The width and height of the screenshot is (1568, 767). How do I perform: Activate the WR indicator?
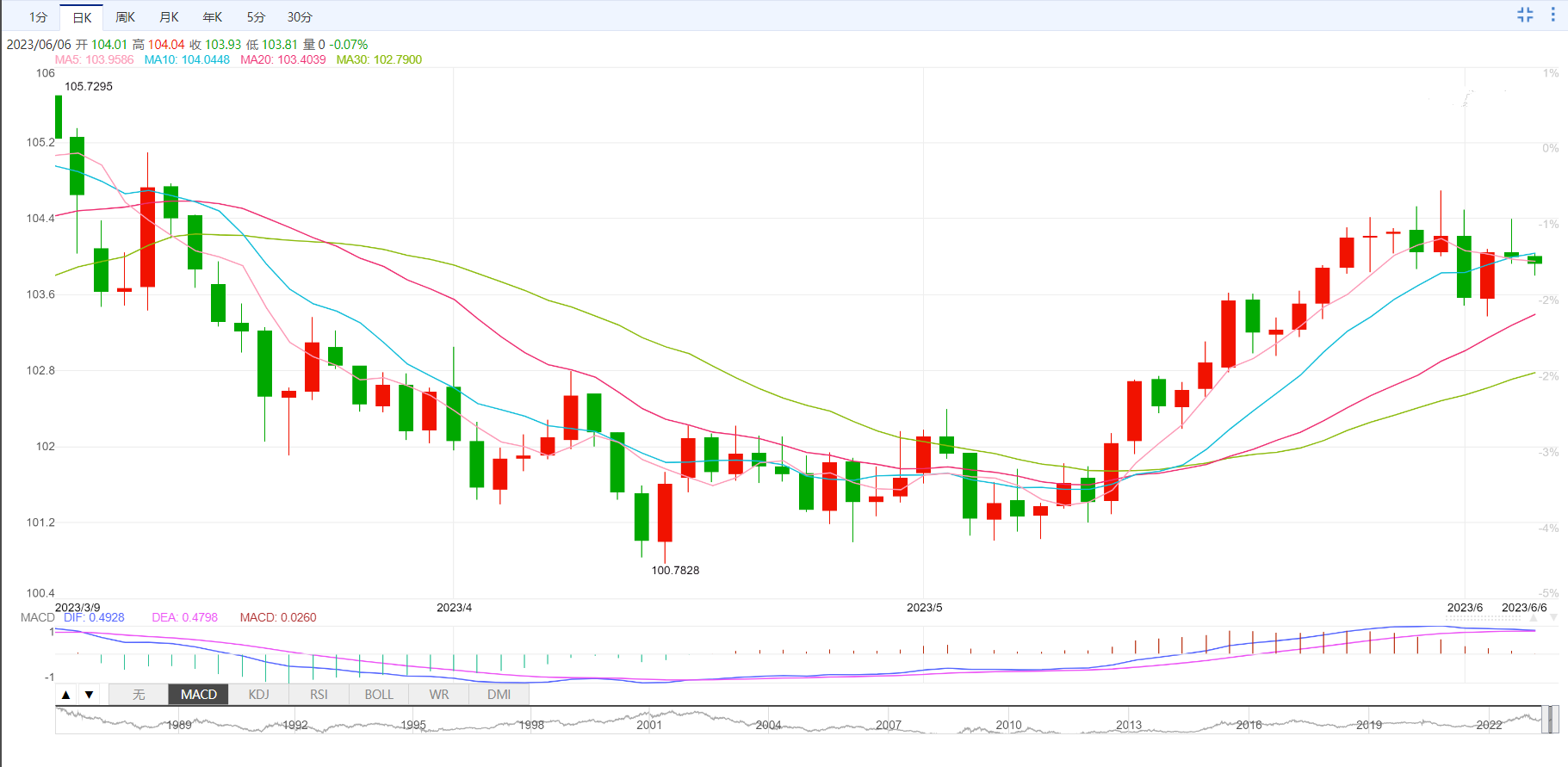tap(439, 695)
